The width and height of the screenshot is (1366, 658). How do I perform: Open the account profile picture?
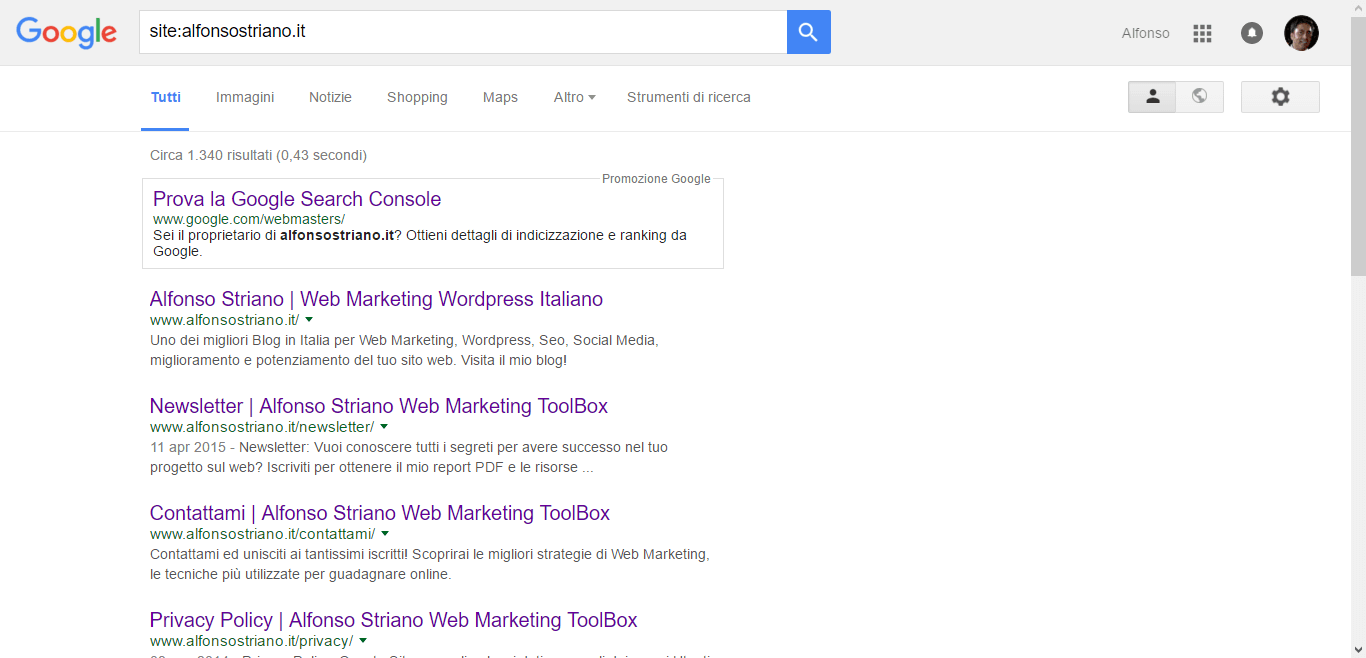coord(1301,33)
